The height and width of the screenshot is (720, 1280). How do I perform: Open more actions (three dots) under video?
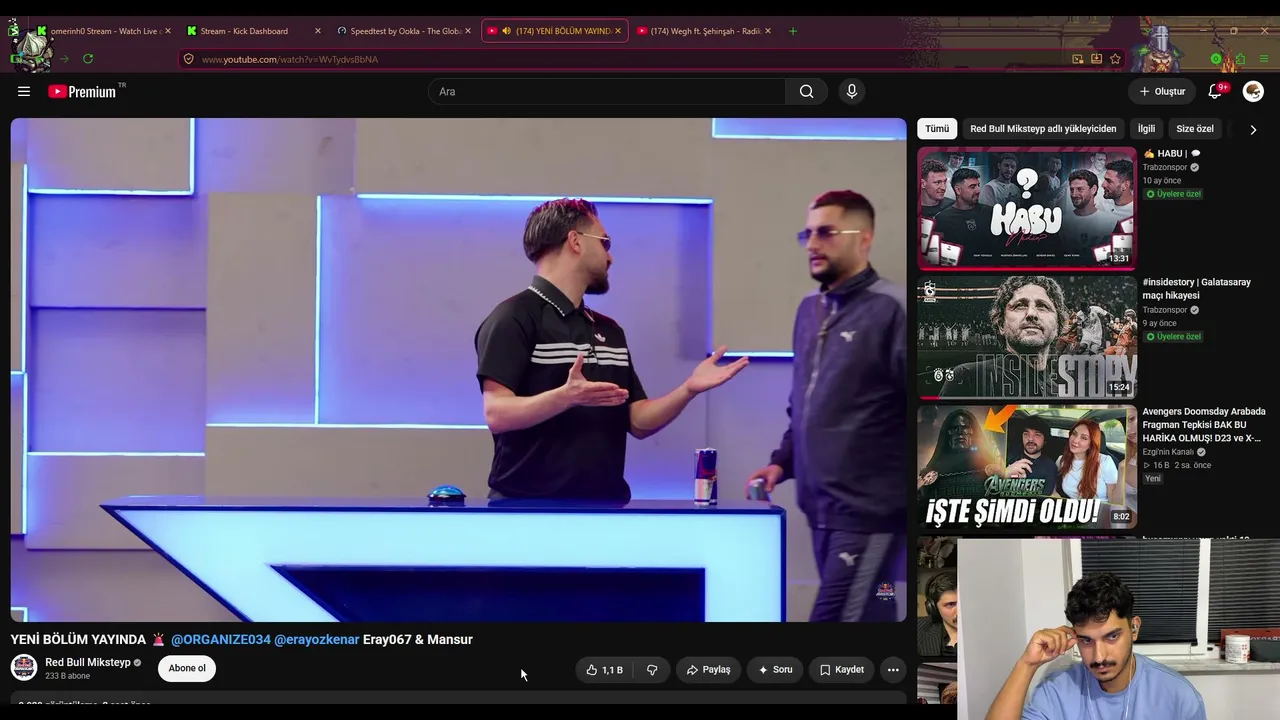pyautogui.click(x=893, y=670)
